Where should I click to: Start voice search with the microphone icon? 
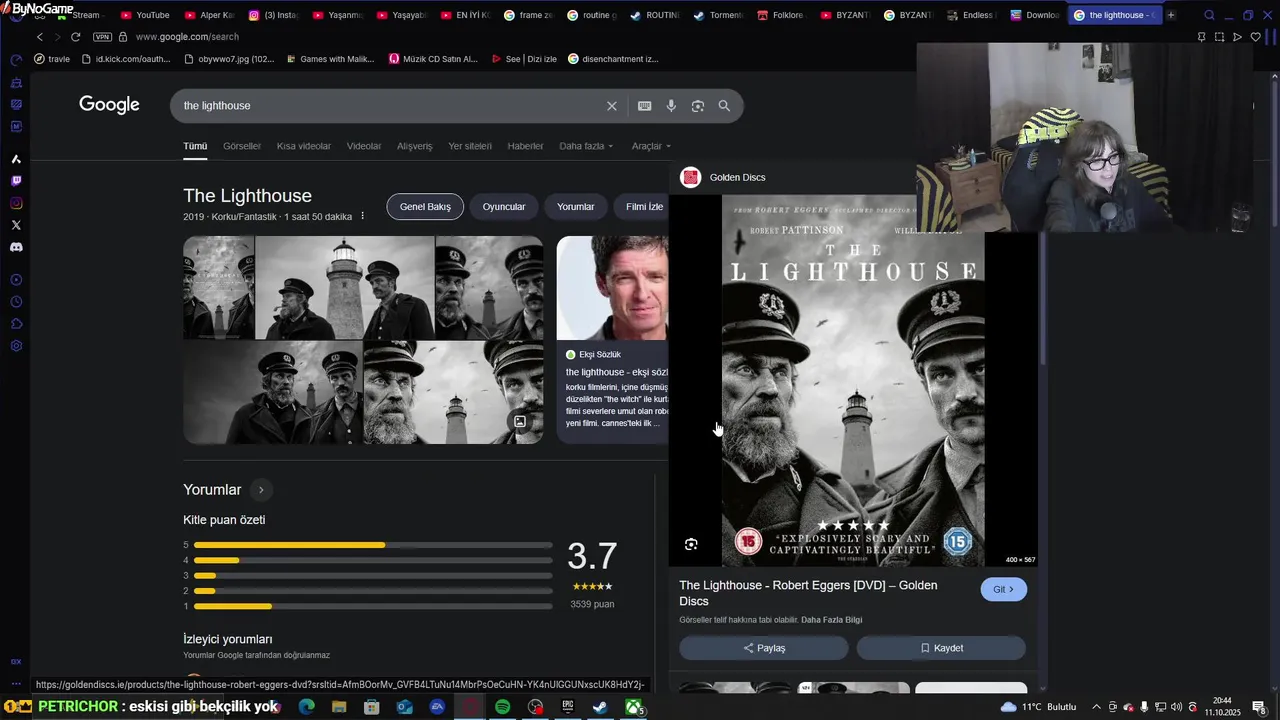point(671,106)
